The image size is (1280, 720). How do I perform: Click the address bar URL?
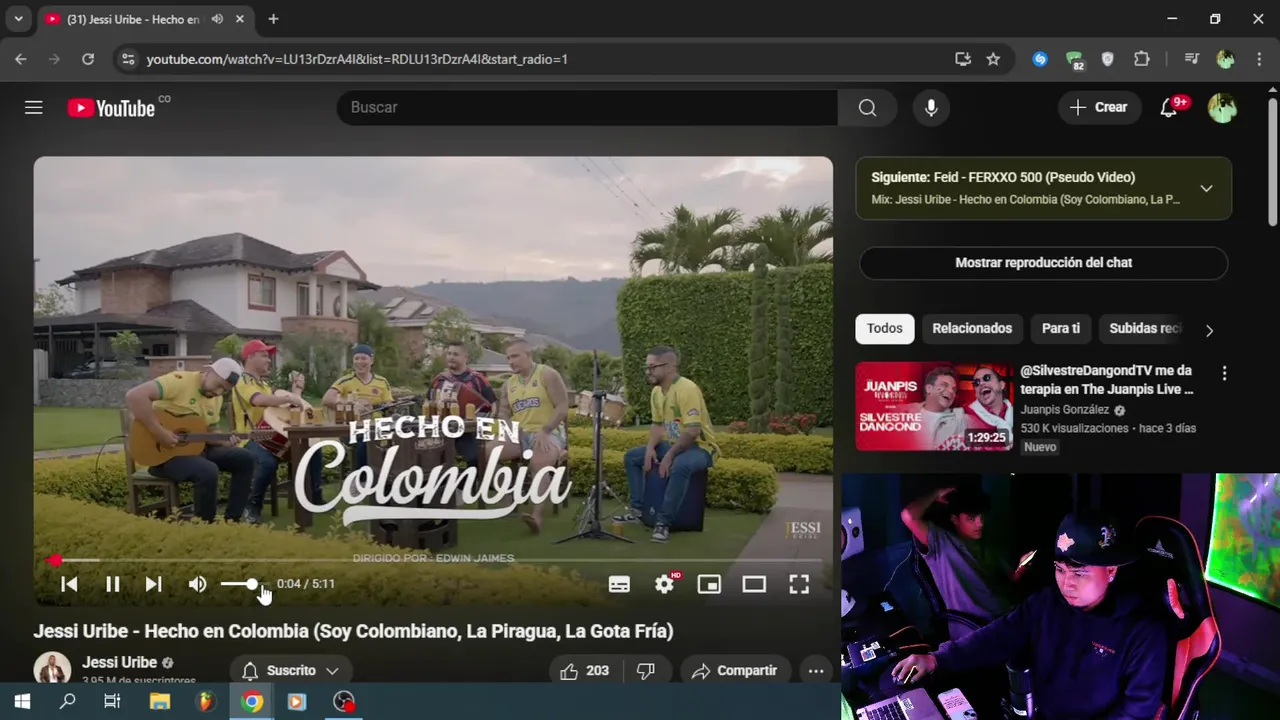click(x=357, y=59)
